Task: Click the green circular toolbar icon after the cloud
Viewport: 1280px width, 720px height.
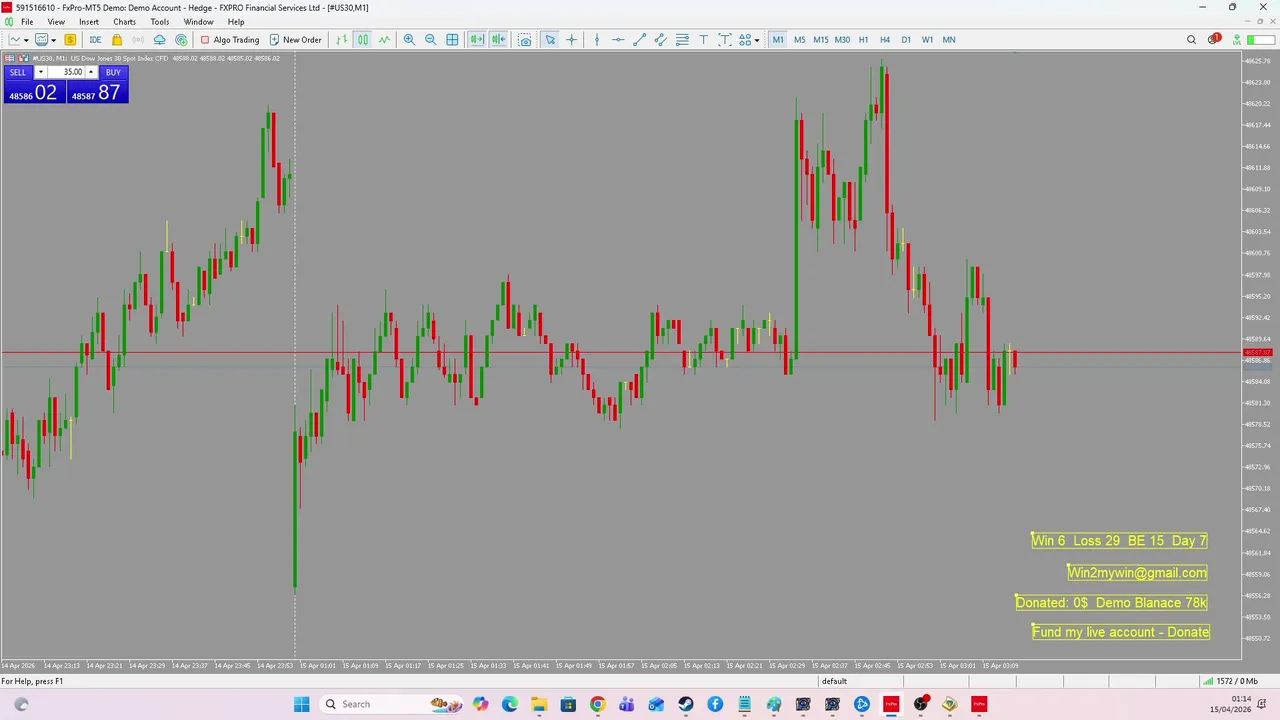Action: (x=181, y=40)
